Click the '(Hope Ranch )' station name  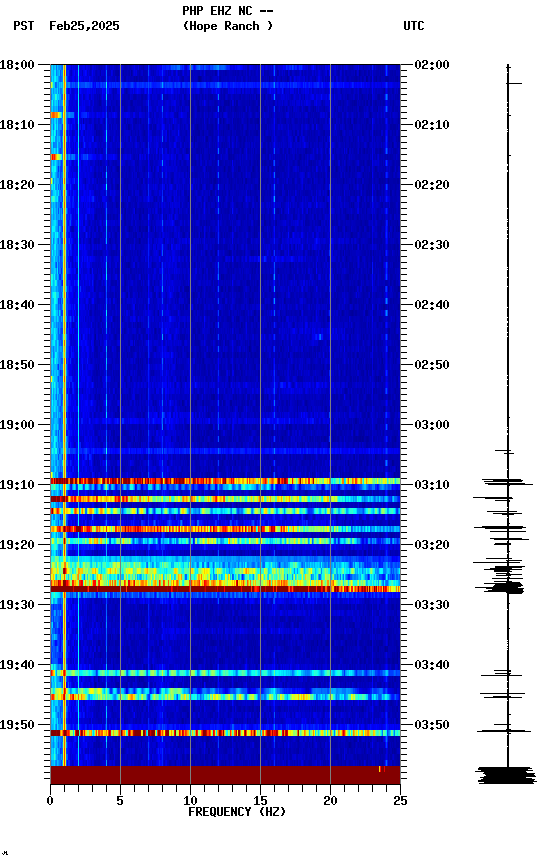(x=228, y=26)
